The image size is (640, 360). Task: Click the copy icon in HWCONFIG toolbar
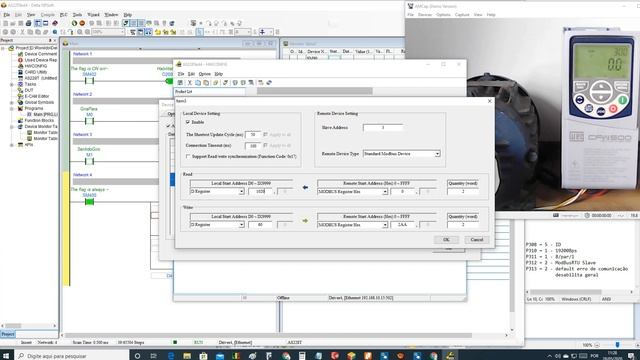point(198,82)
